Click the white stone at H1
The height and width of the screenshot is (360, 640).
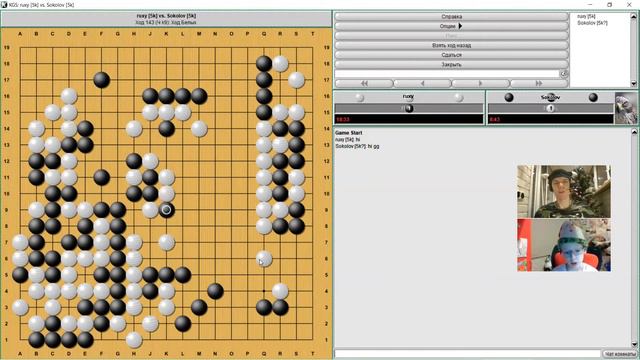[134, 340]
